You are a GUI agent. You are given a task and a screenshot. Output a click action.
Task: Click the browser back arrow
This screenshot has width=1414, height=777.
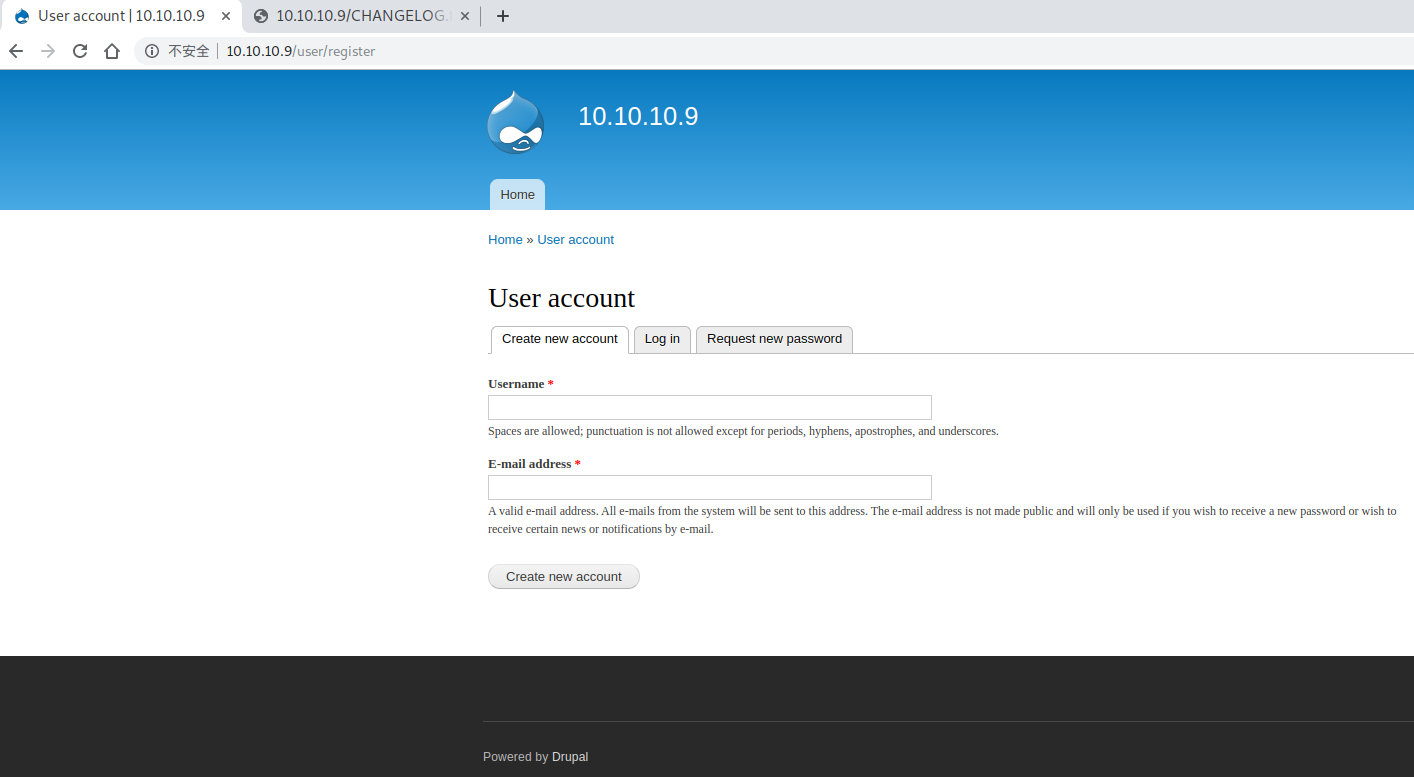click(16, 51)
